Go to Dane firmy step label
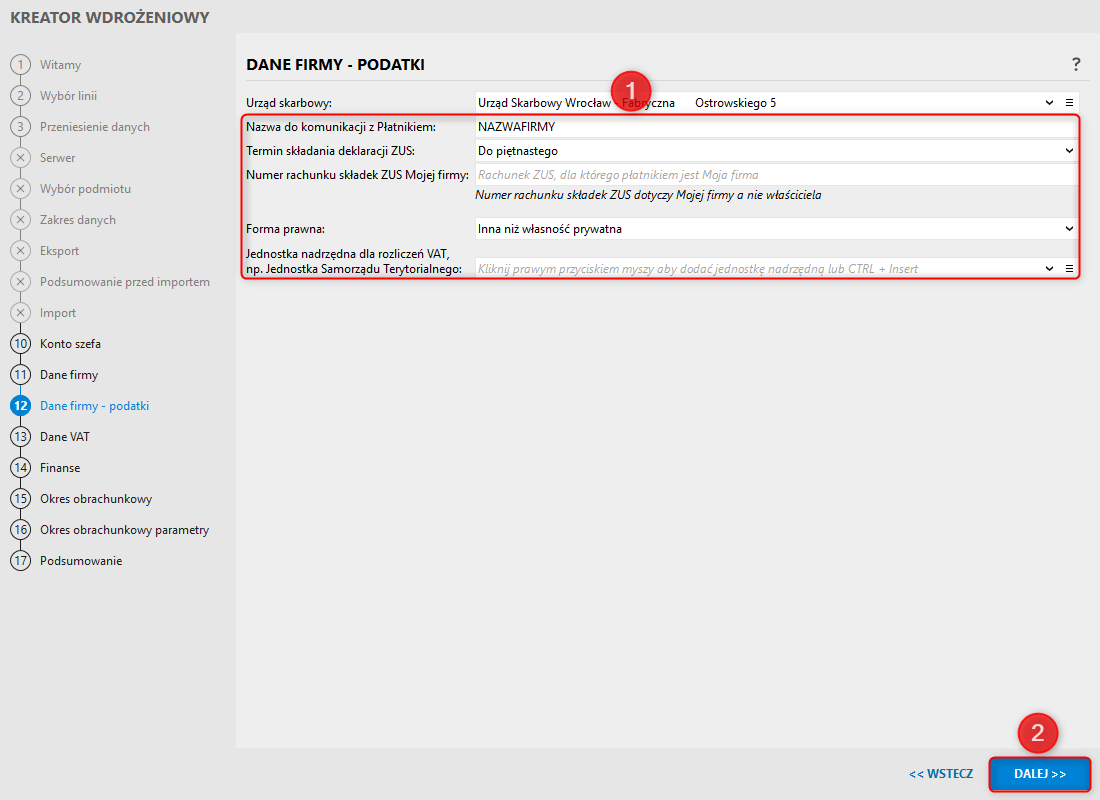Viewport: 1100px width, 800px height. click(x=69, y=375)
